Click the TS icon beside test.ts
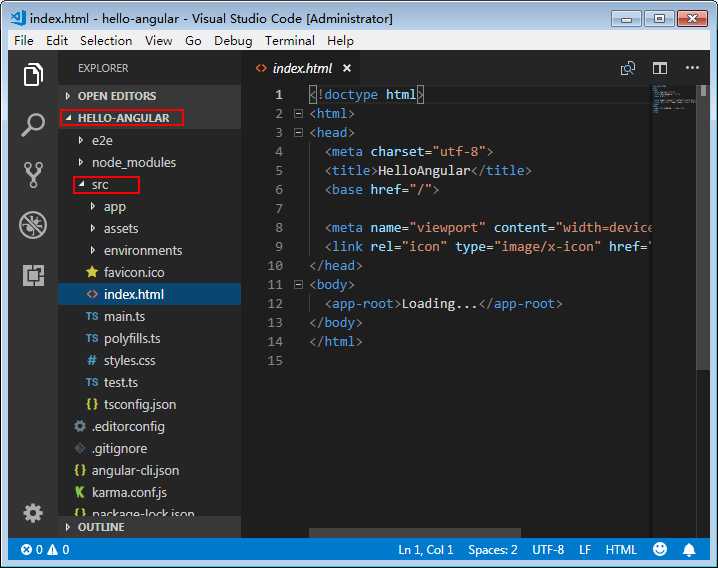 (x=92, y=382)
